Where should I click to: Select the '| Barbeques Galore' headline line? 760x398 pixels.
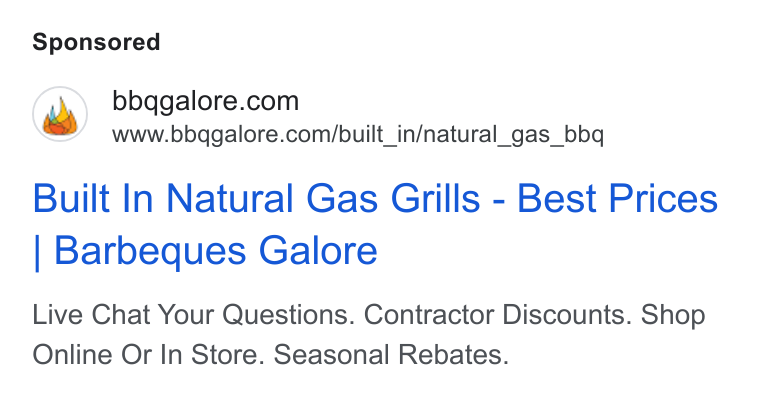click(205, 251)
